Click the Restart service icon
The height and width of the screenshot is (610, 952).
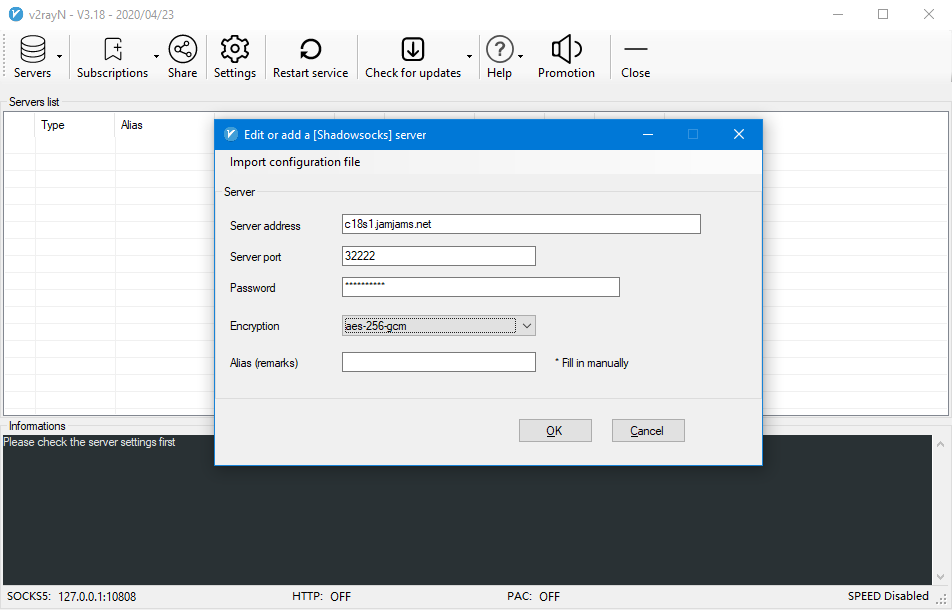(x=310, y=50)
